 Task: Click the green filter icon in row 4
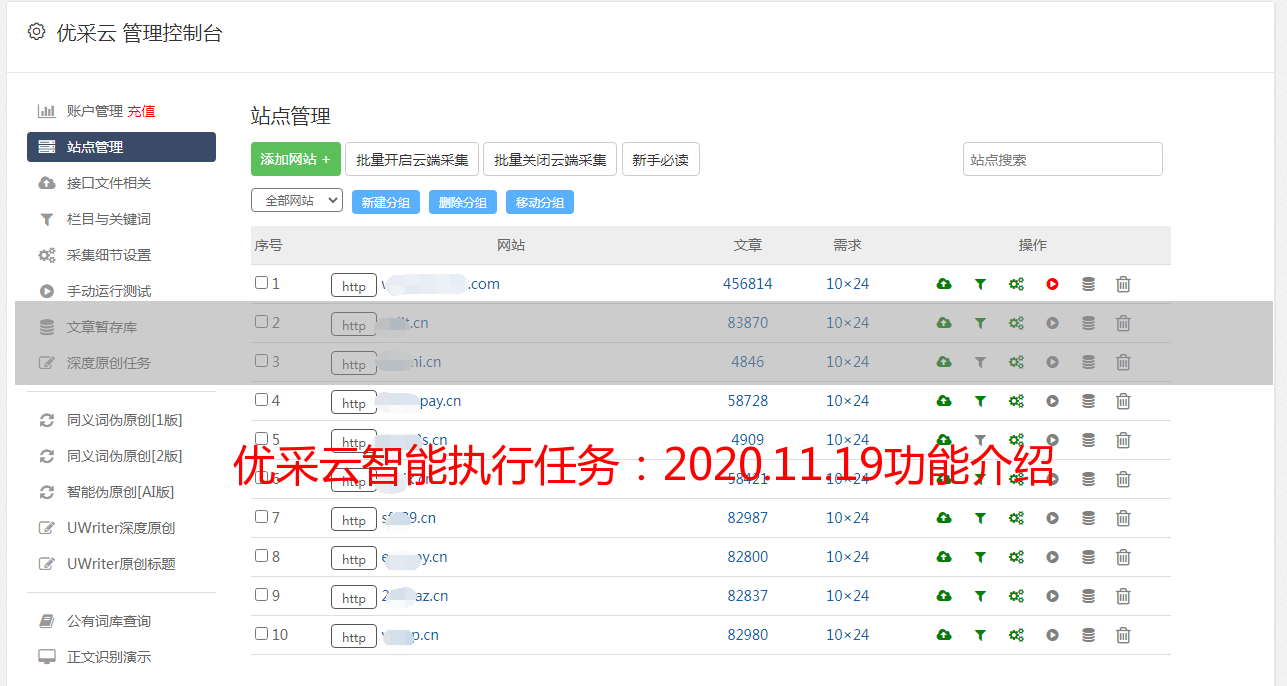[x=980, y=401]
